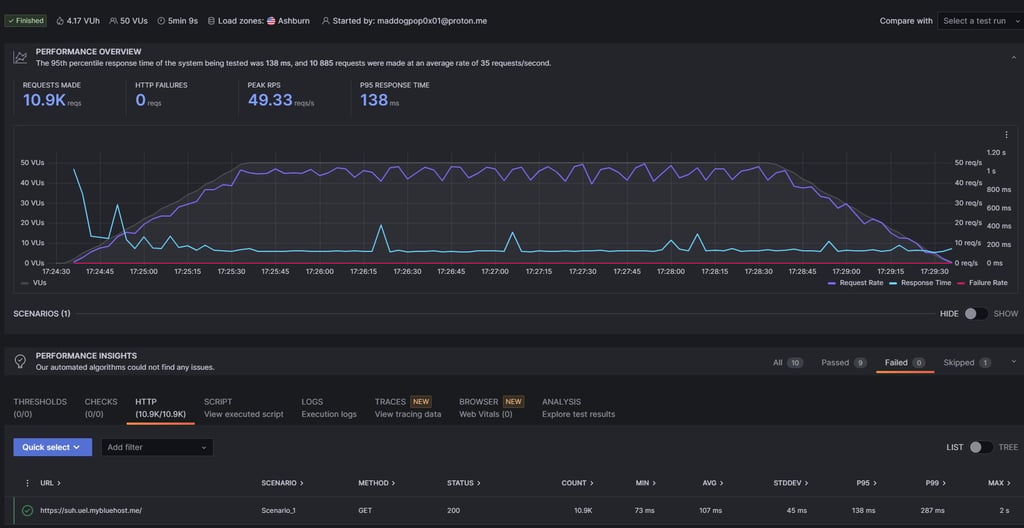Sort by the P99 column header

[935, 483]
